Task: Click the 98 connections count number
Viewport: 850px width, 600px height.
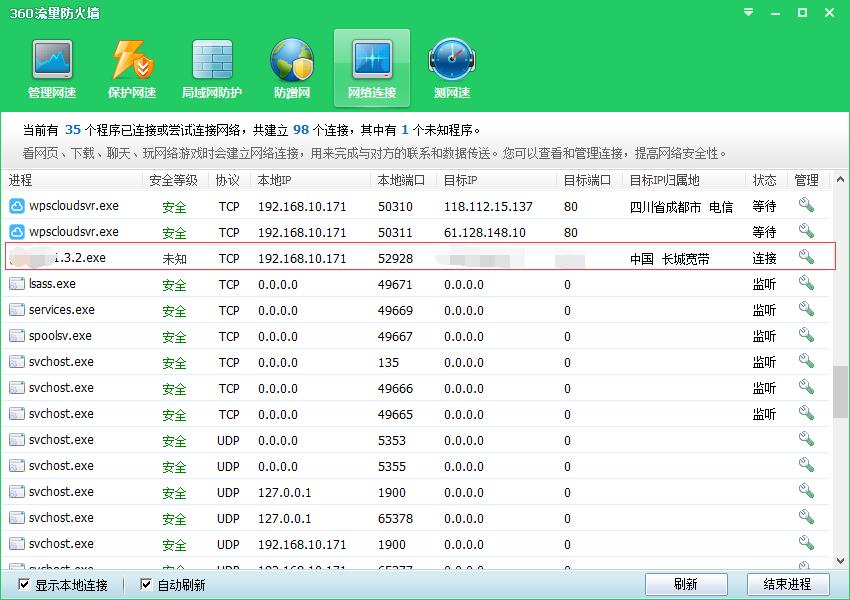Action: point(301,130)
